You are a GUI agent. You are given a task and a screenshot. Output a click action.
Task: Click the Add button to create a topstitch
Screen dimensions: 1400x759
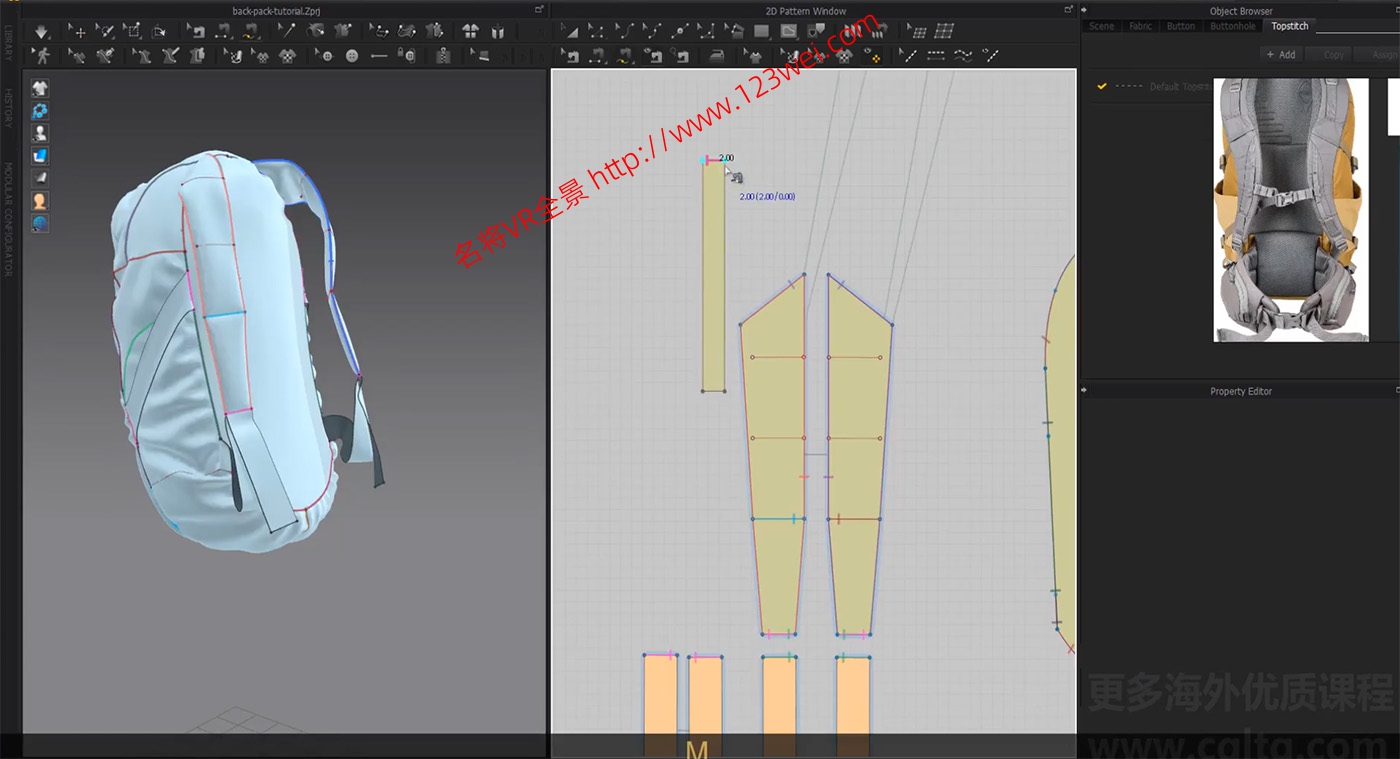1281,54
